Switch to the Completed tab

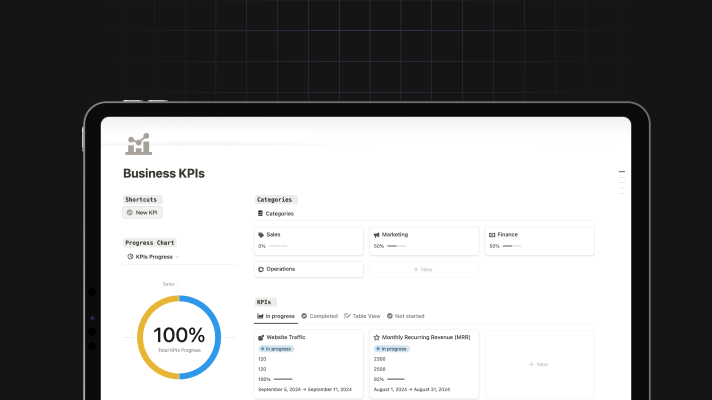click(x=319, y=316)
